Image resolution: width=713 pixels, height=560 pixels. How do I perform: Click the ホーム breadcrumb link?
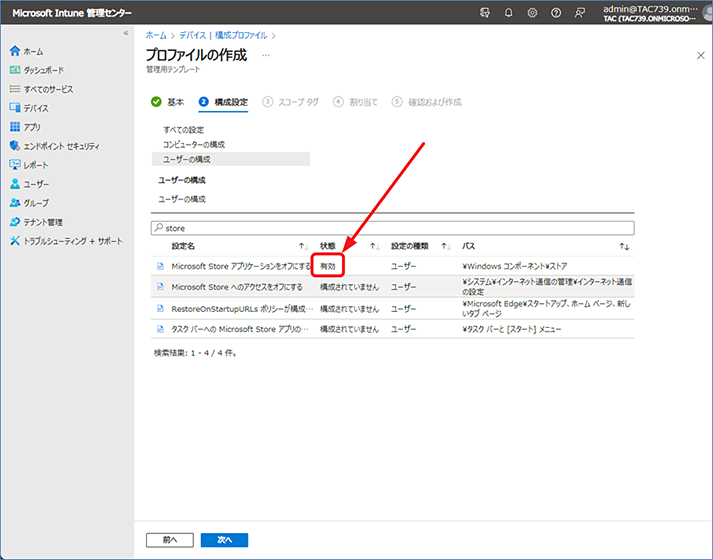click(x=156, y=35)
